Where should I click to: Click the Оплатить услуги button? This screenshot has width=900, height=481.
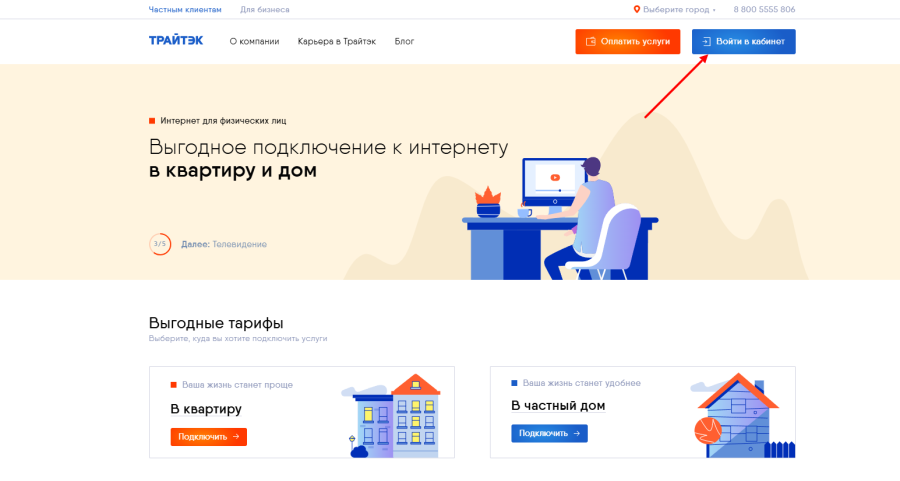coord(628,41)
